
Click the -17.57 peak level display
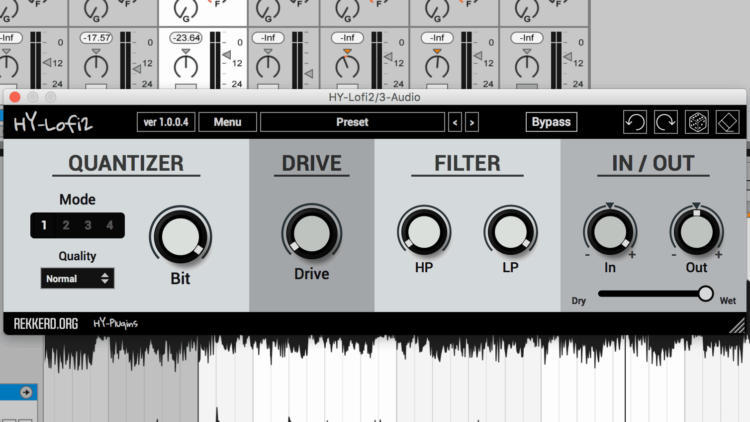[x=96, y=38]
